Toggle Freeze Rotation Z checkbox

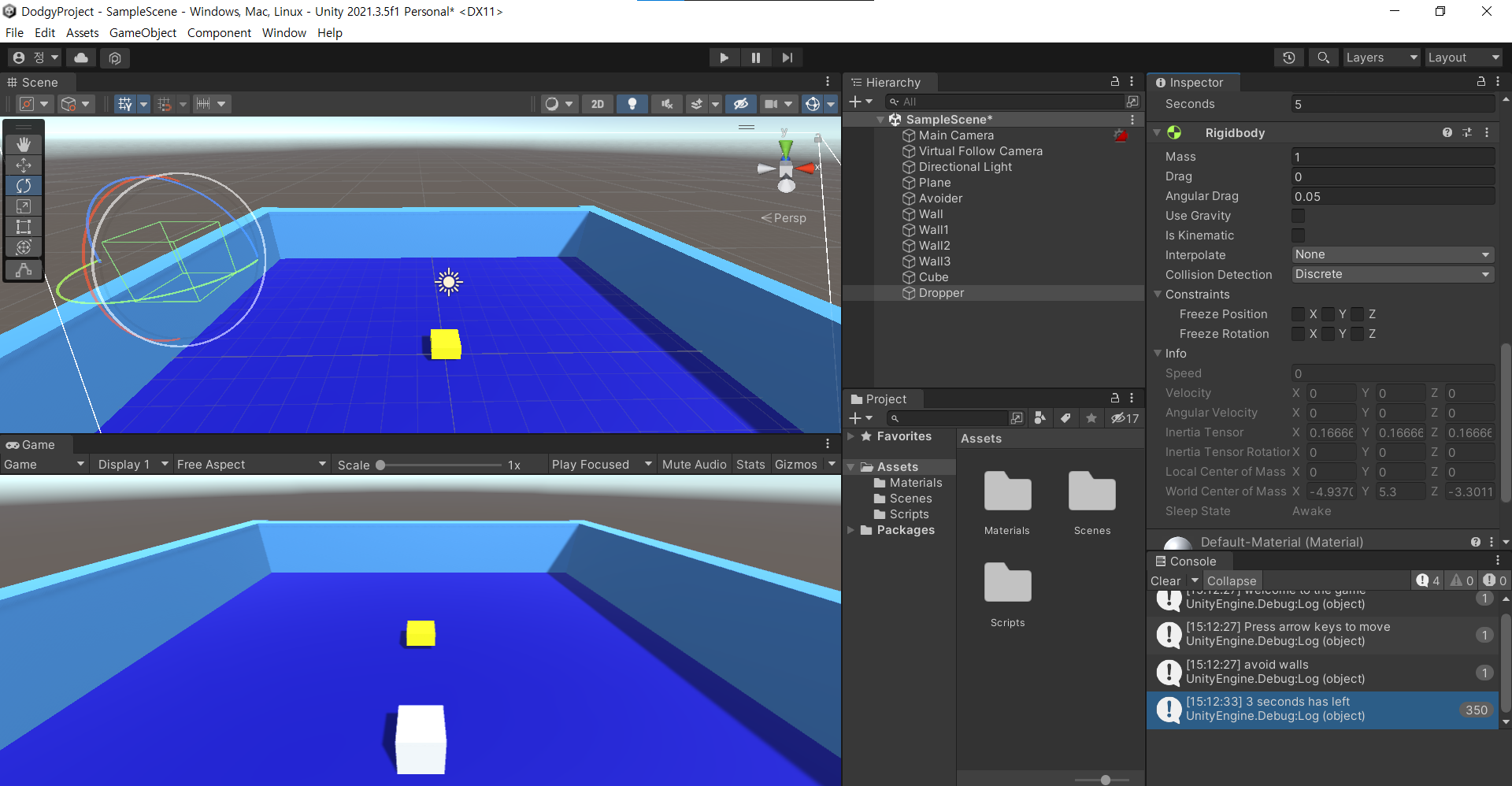point(1358,334)
